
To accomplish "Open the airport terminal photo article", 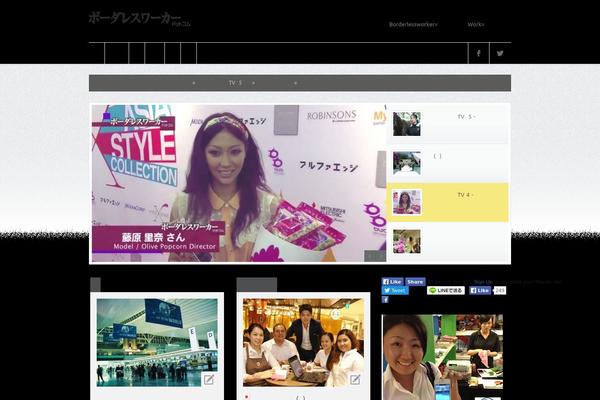I will click(157, 343).
